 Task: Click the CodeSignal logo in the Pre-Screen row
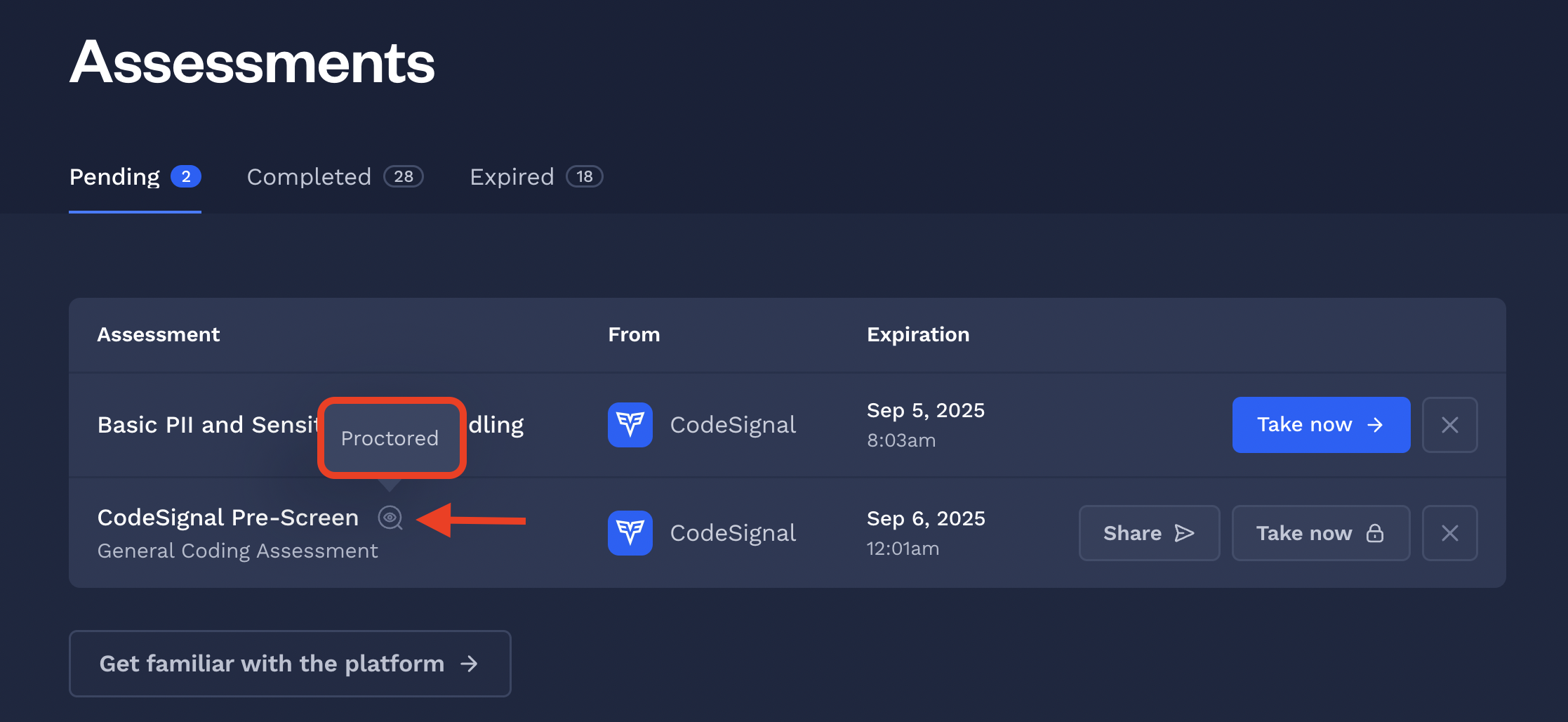pyautogui.click(x=630, y=533)
